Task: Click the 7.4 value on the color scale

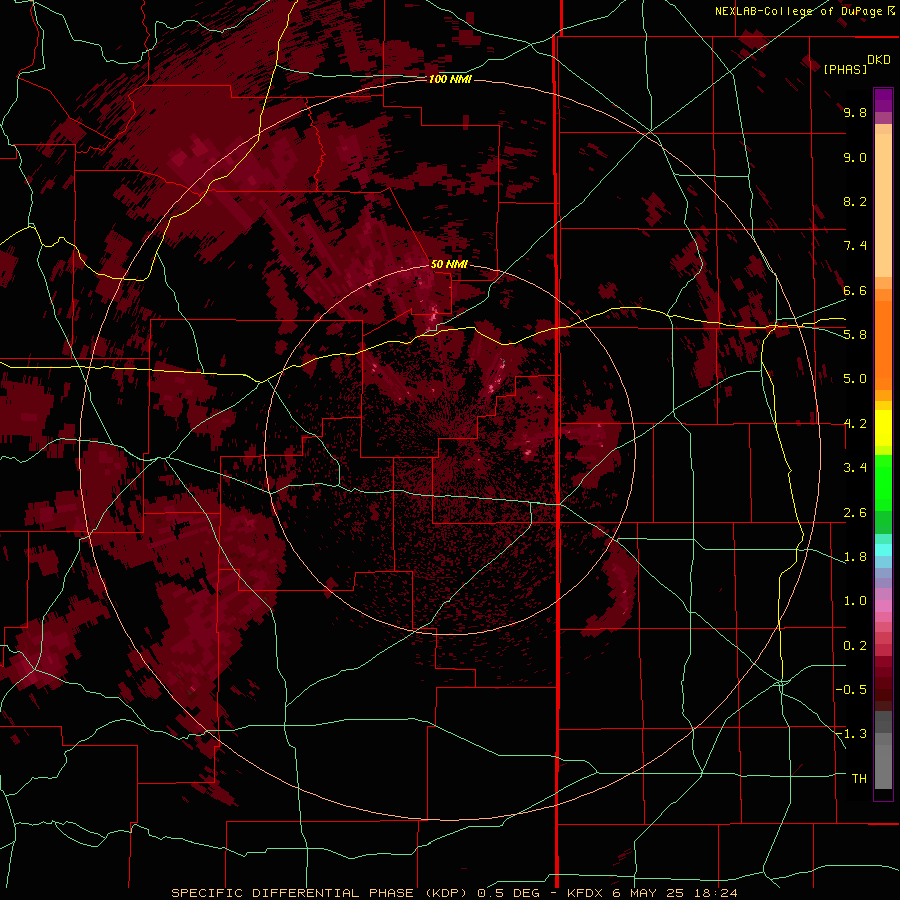Action: (x=855, y=246)
